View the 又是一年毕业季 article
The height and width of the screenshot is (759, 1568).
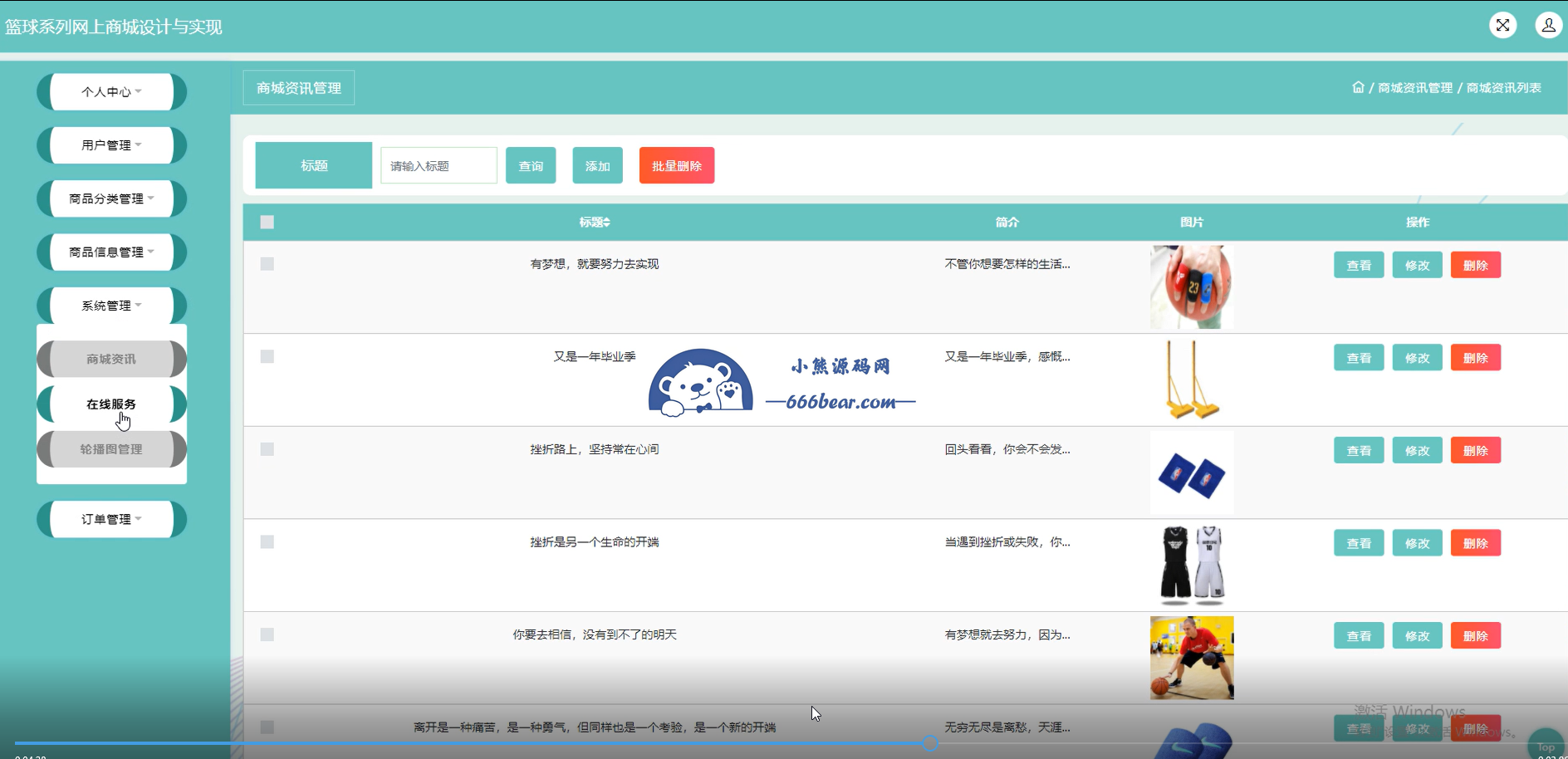point(1359,358)
